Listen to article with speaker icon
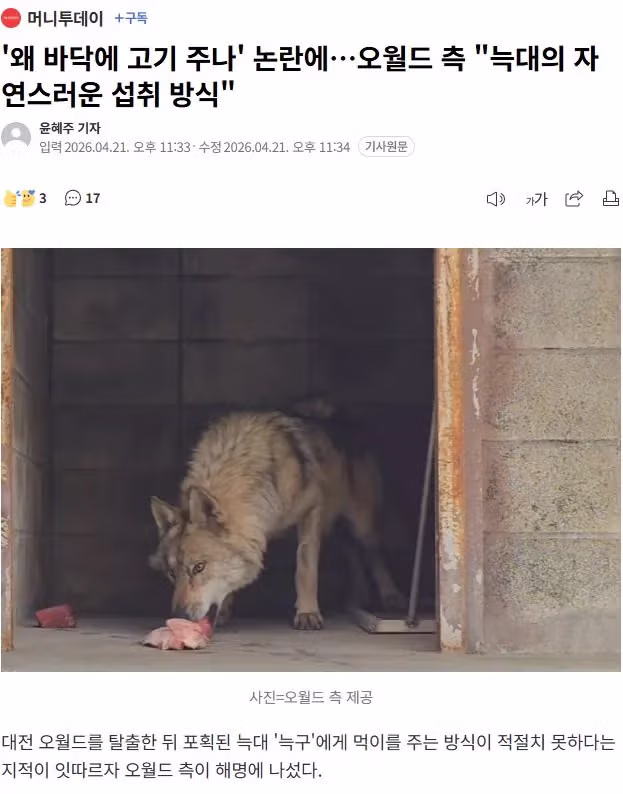 [x=496, y=199]
